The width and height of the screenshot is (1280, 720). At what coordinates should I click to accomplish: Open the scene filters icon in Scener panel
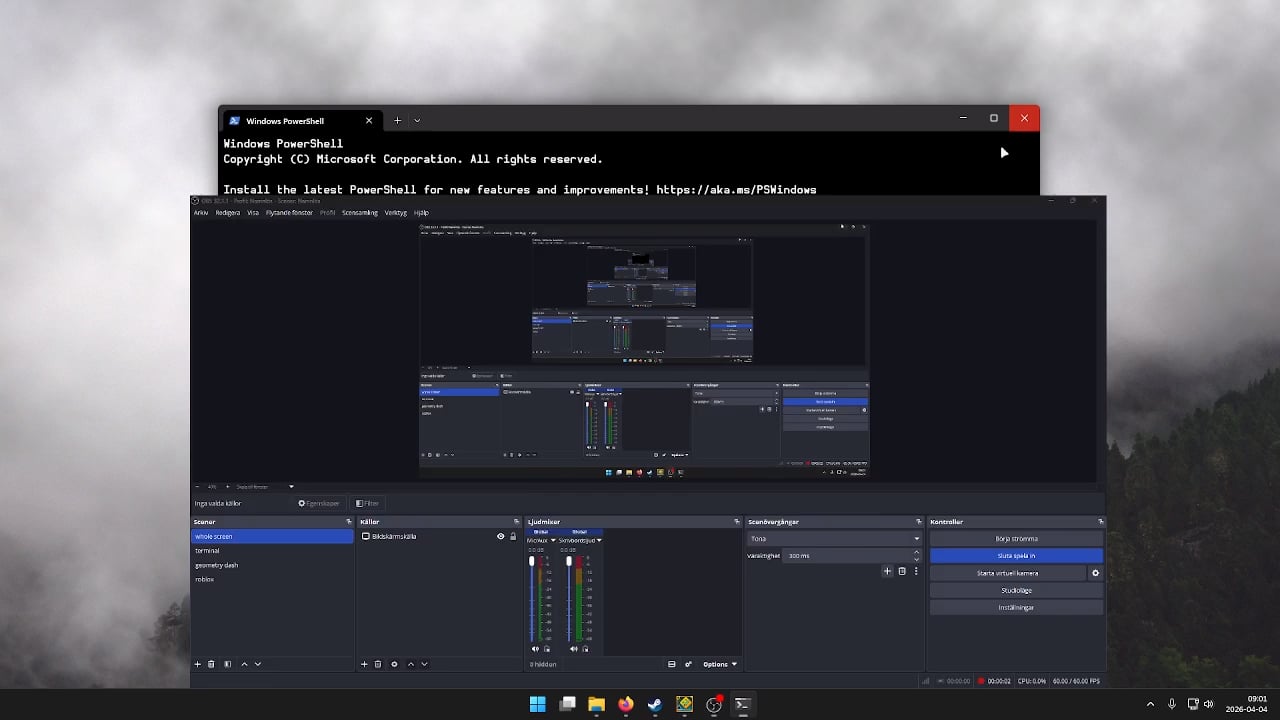coord(227,664)
